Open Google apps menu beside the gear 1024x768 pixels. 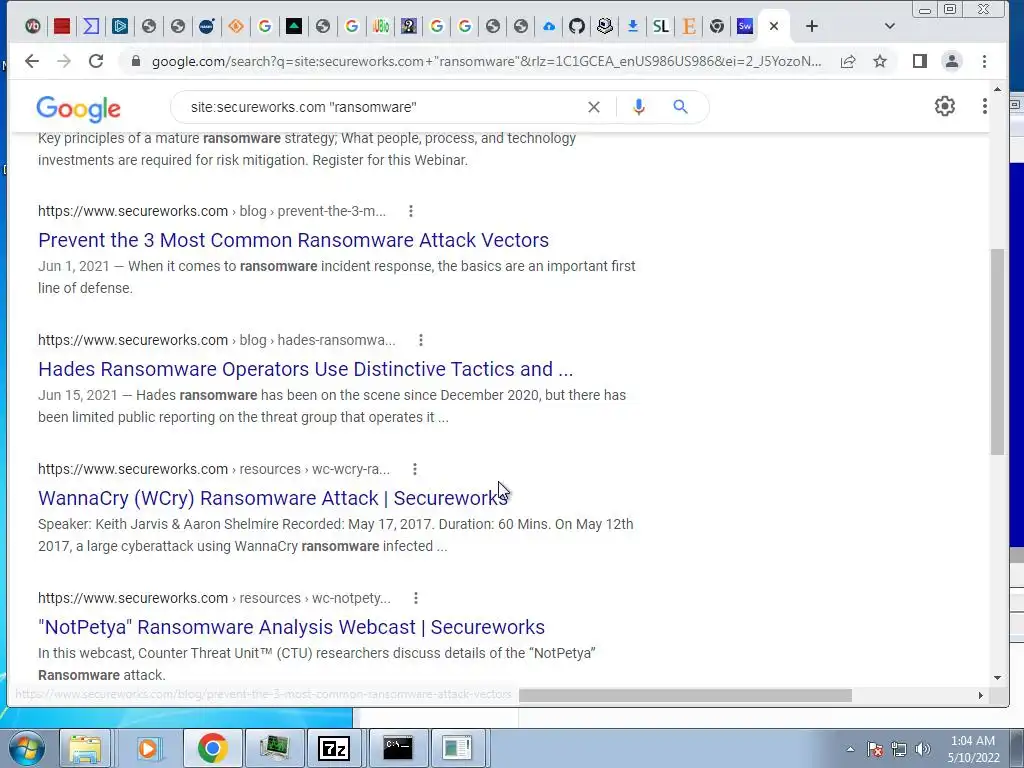(x=984, y=106)
